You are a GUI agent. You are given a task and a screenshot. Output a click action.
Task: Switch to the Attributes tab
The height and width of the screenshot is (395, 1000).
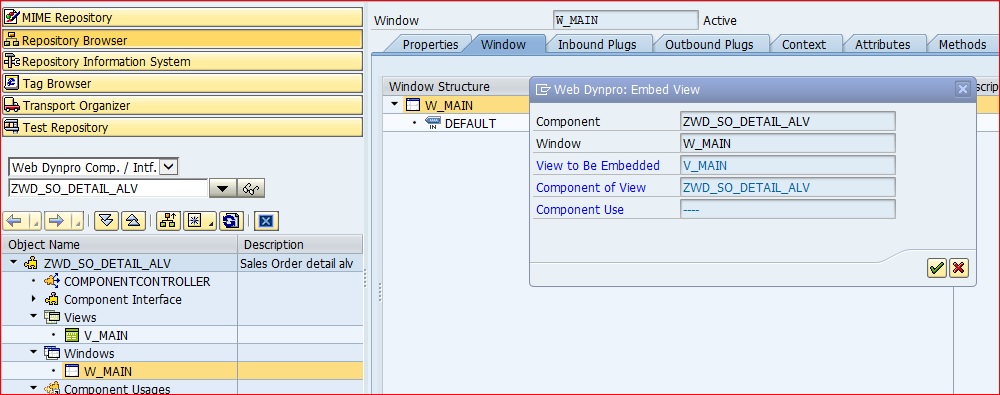[x=883, y=44]
